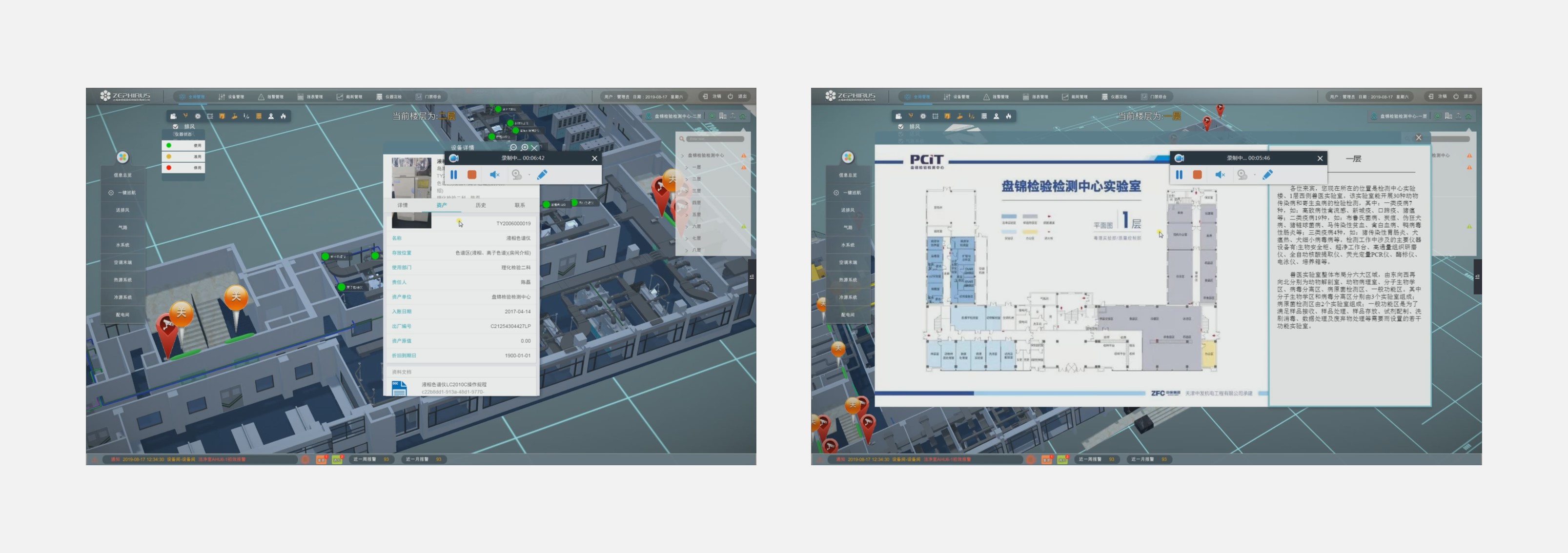1568x553 pixels.
Task: Open 联系 tab in left device panel
Action: pos(520,205)
